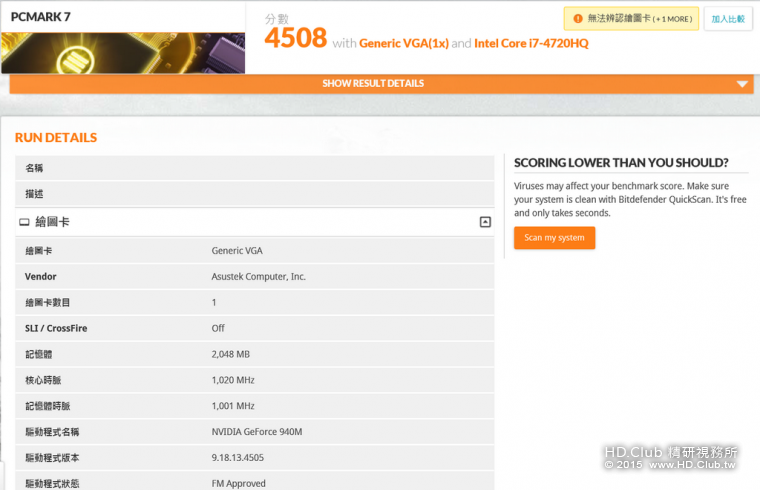Expand SHOW RESULT DETAILS arrow
Image resolution: width=760 pixels, height=490 pixels.
click(742, 84)
